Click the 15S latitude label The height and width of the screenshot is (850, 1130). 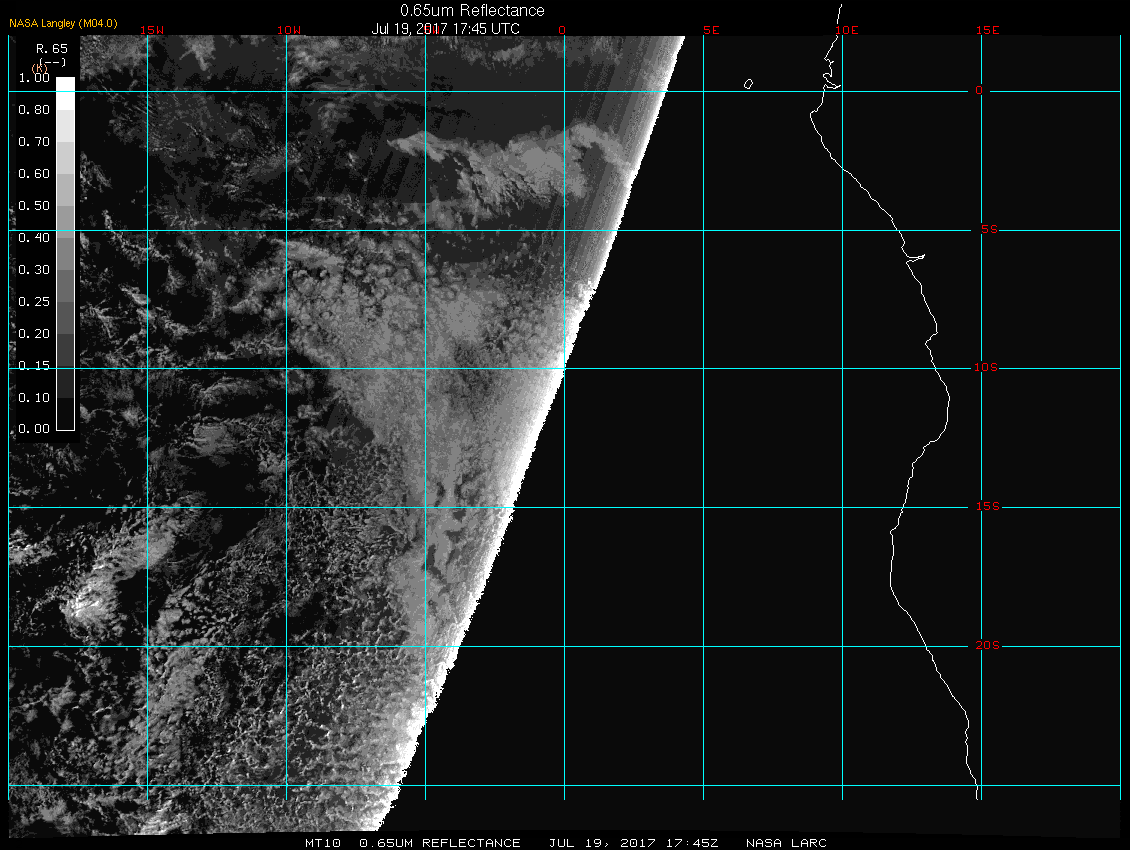(x=987, y=507)
